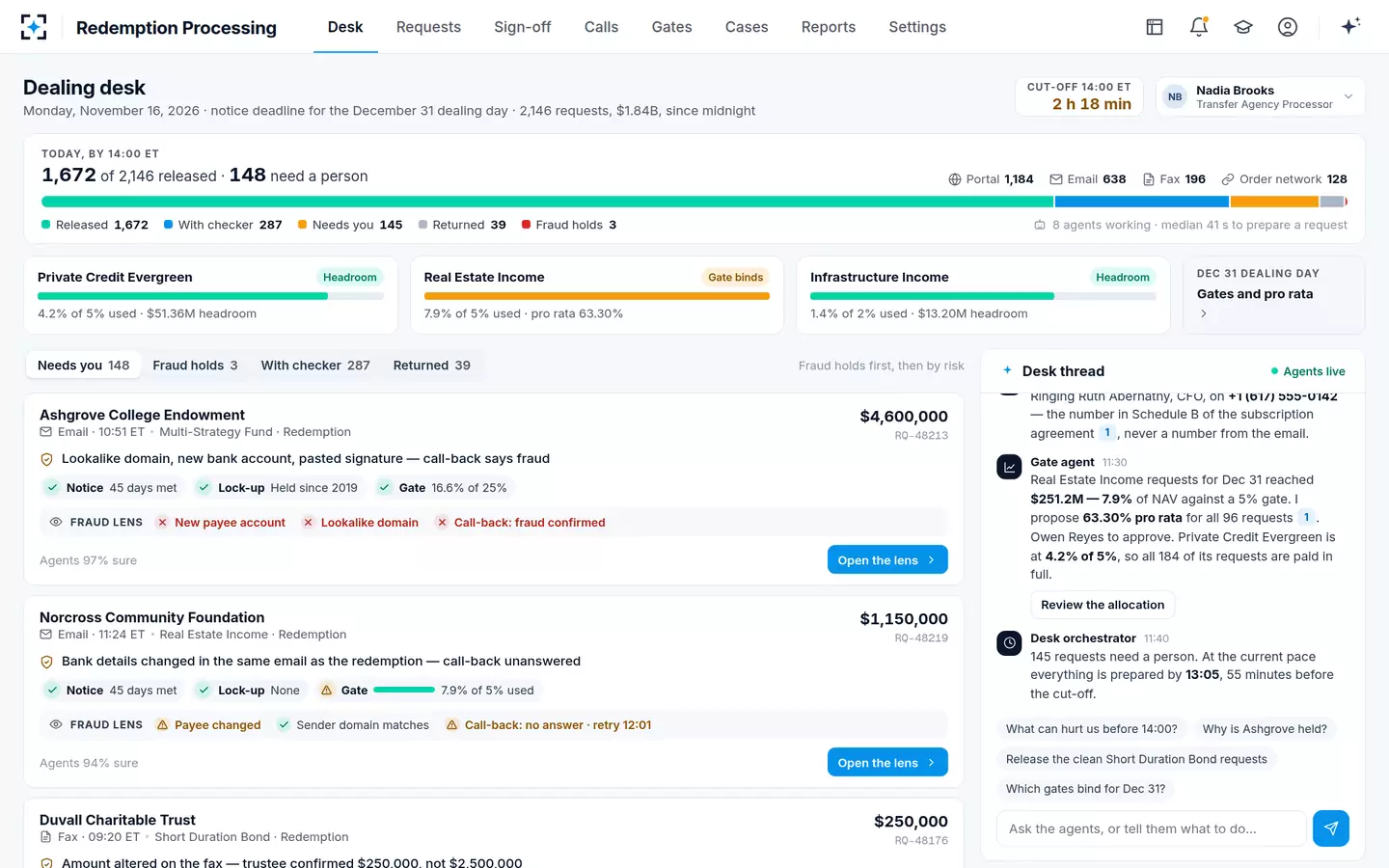Show the With checker 287 list

point(315,366)
